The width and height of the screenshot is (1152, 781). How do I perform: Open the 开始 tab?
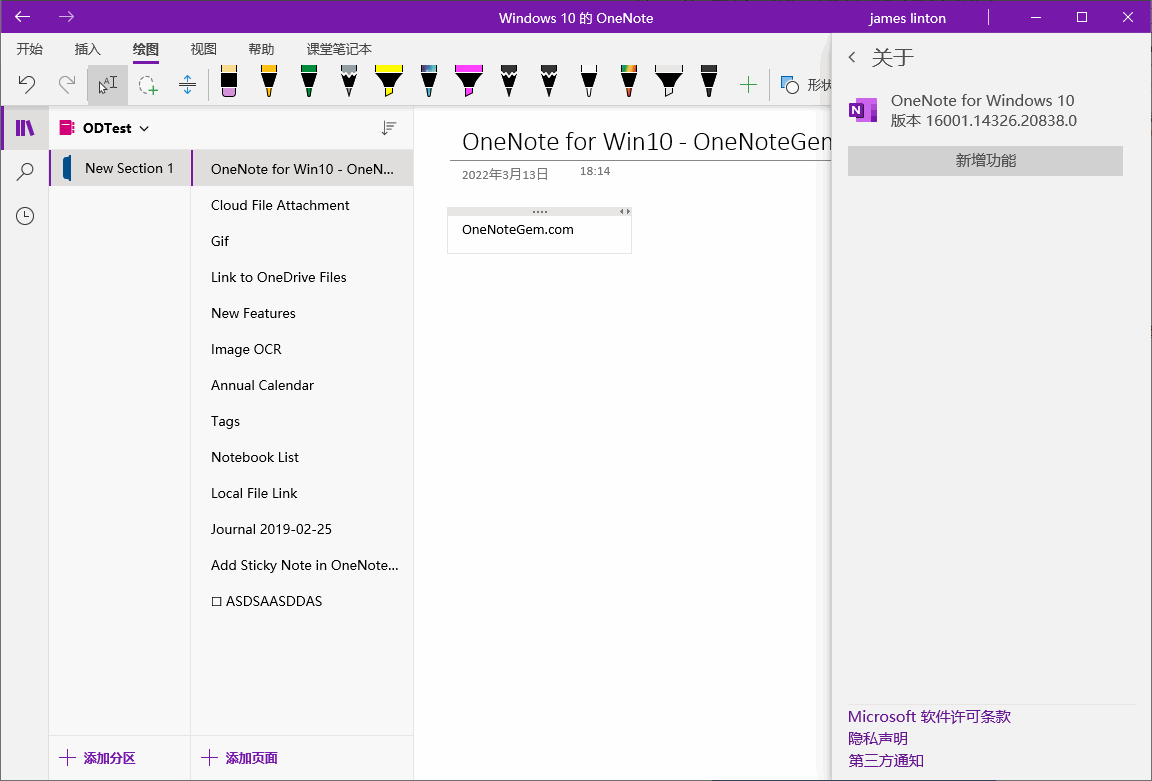(29, 49)
